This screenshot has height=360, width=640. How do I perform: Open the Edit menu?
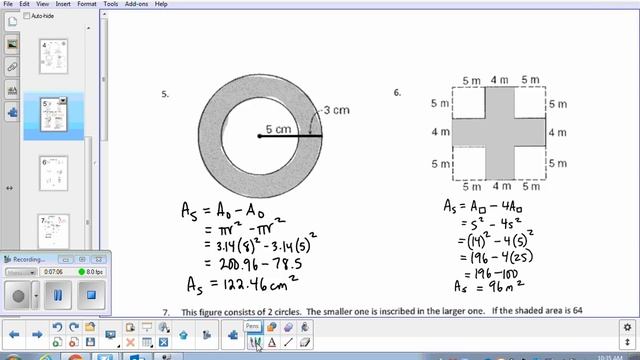24,4
